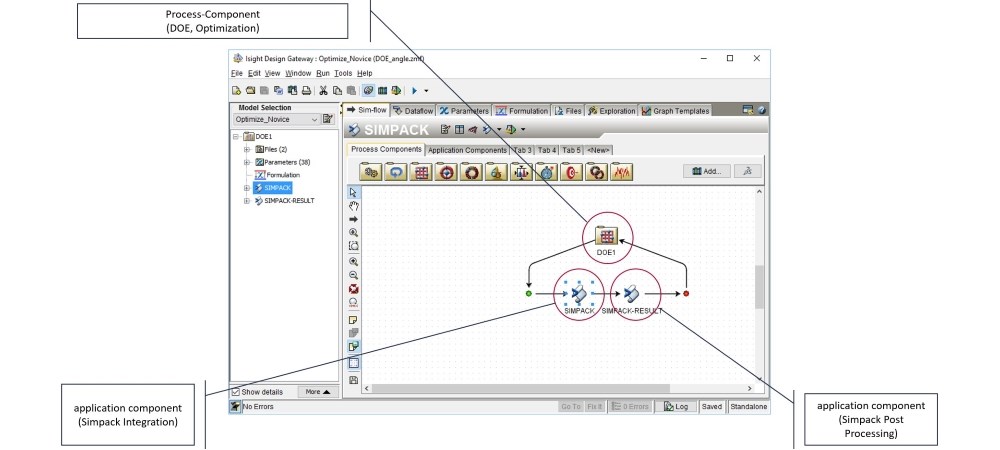Run the model with the blue play icon
The image size is (1000, 450).
415,91
